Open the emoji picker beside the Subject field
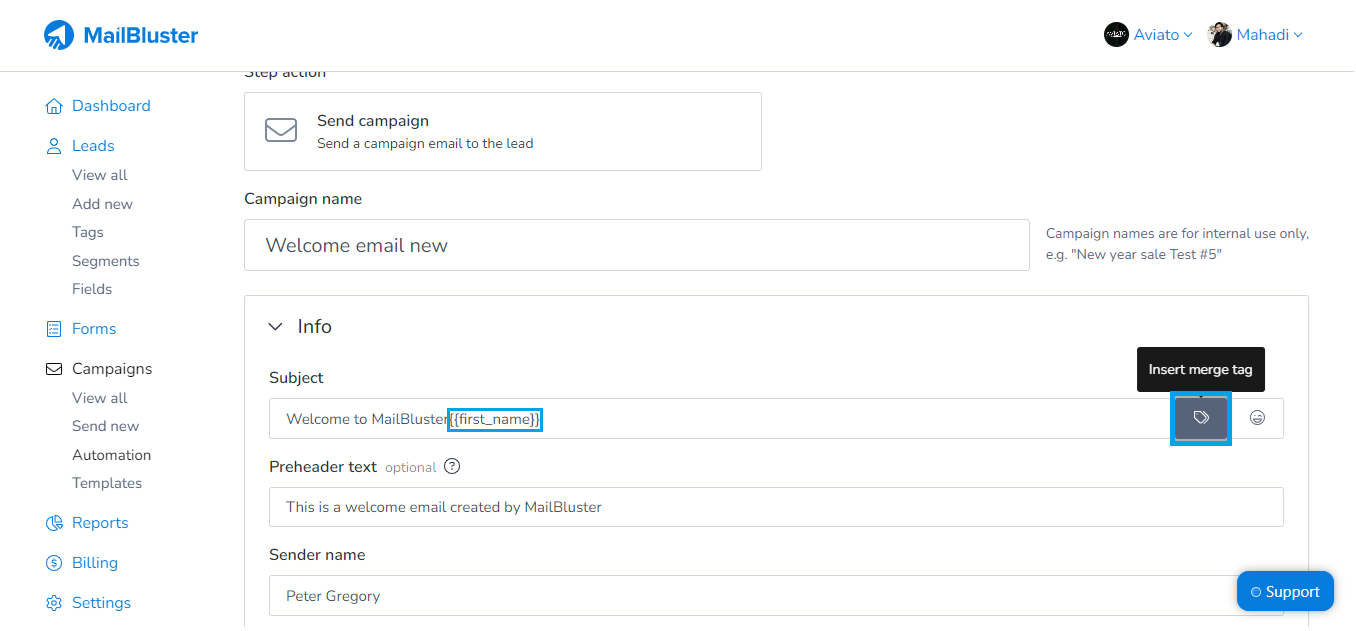The width and height of the screenshot is (1356, 631). click(1259, 418)
